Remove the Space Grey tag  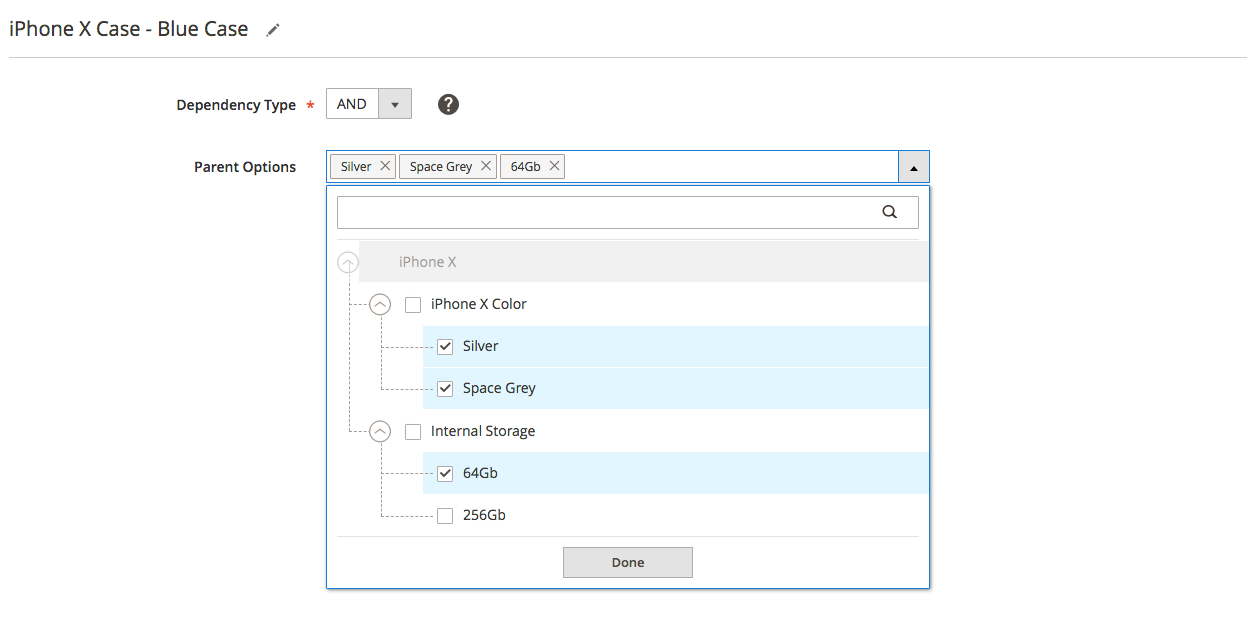click(485, 166)
